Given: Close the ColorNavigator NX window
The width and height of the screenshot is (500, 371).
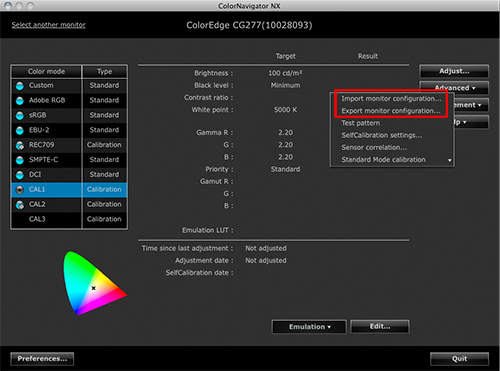Looking at the screenshot, I should click(8, 6).
